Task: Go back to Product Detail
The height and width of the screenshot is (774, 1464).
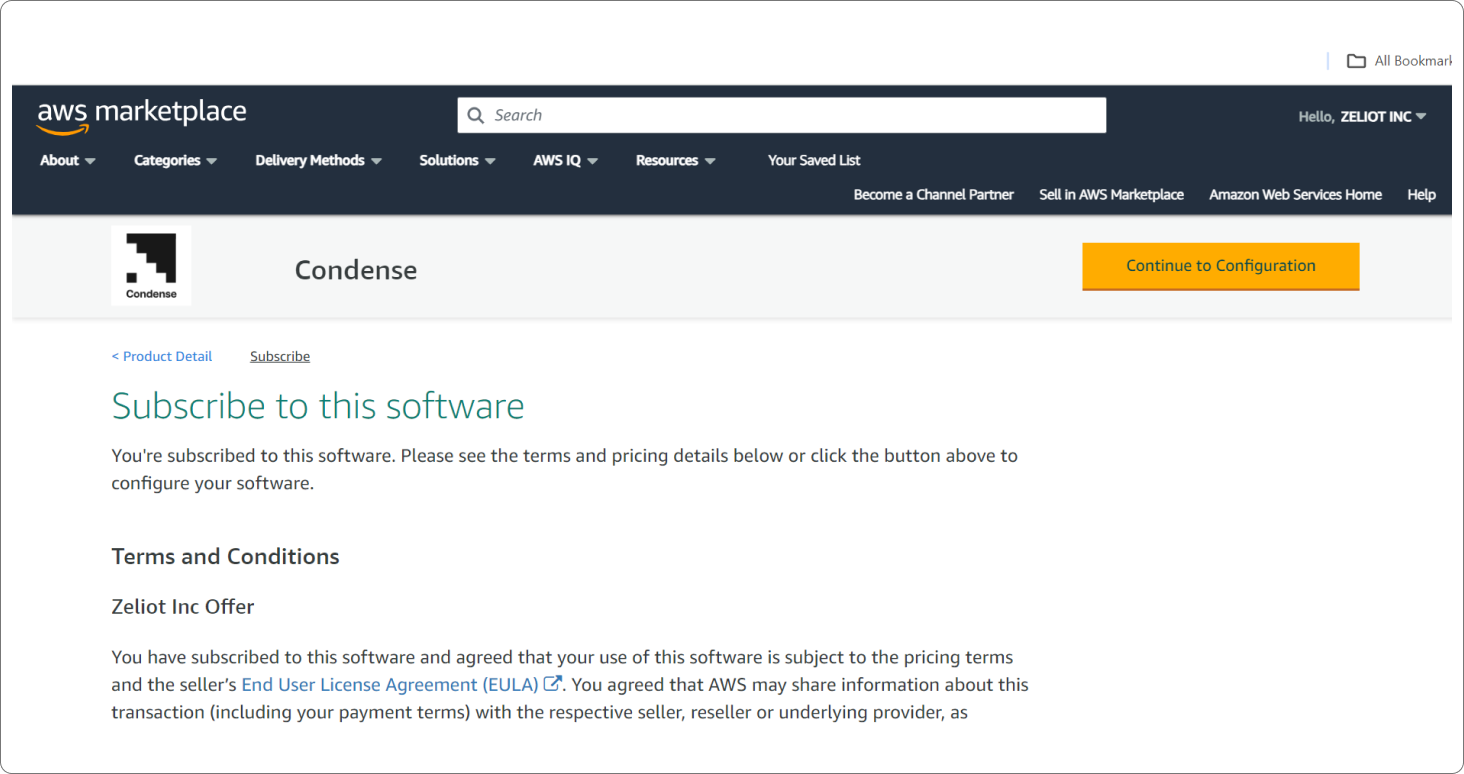Action: [x=162, y=356]
